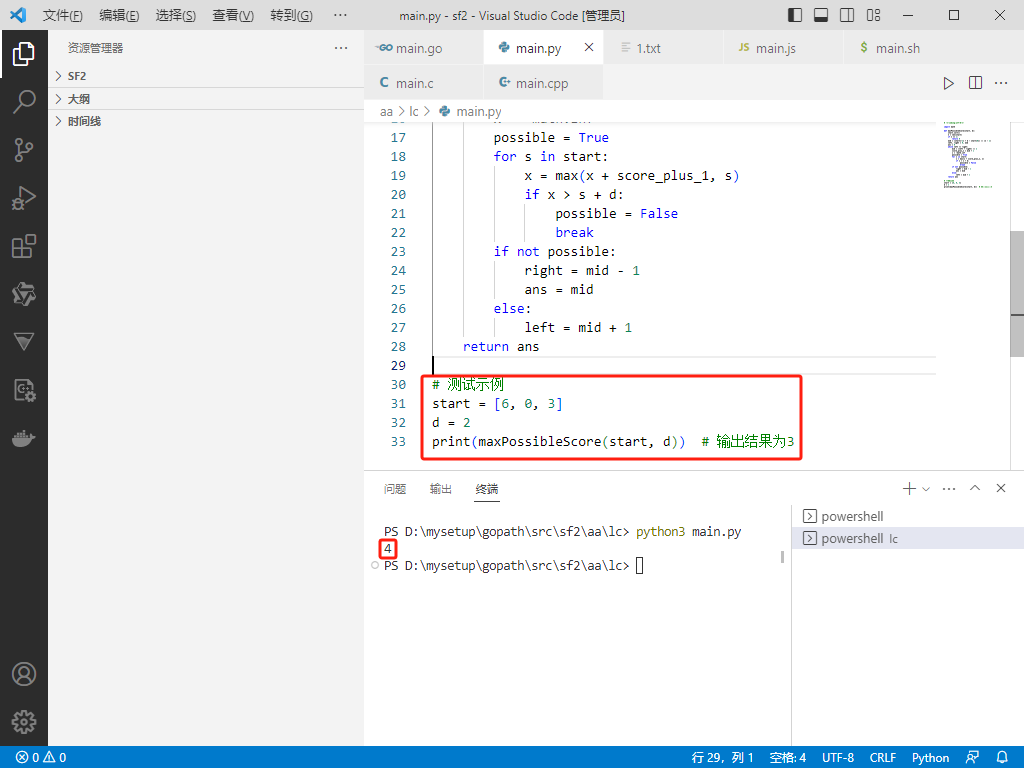Image resolution: width=1024 pixels, height=768 pixels.
Task: Click the feedback icon in status bar
Action: point(972,757)
